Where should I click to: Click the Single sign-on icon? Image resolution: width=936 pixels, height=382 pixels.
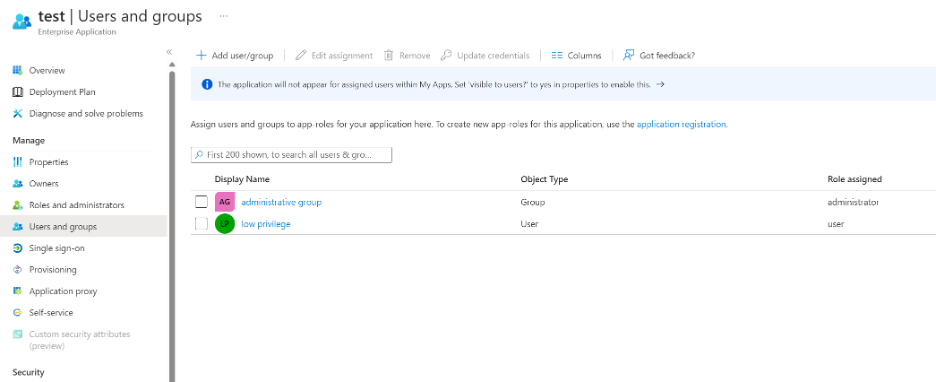tap(17, 248)
